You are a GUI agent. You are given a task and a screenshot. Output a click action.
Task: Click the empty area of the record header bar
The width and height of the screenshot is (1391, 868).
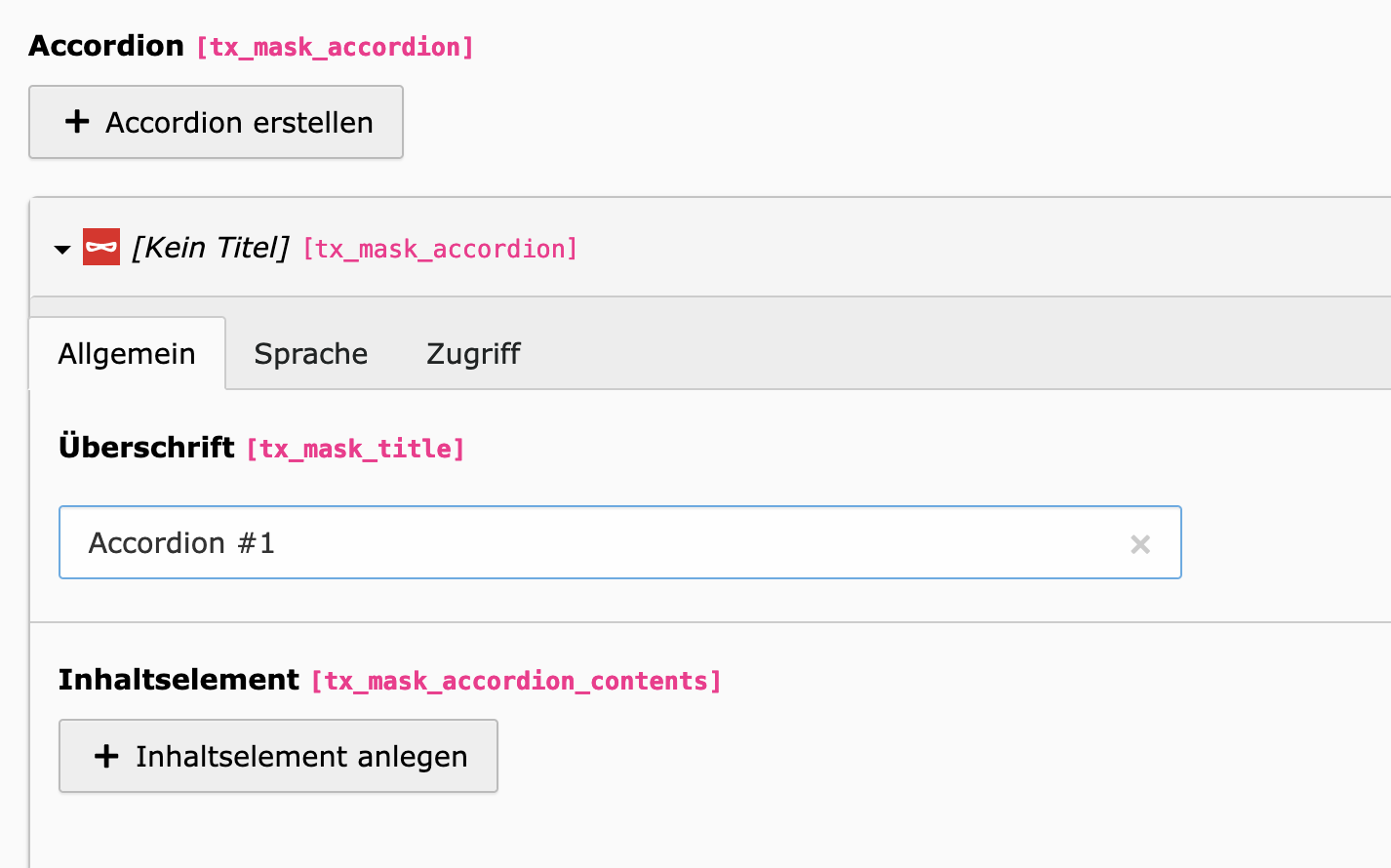(975, 248)
